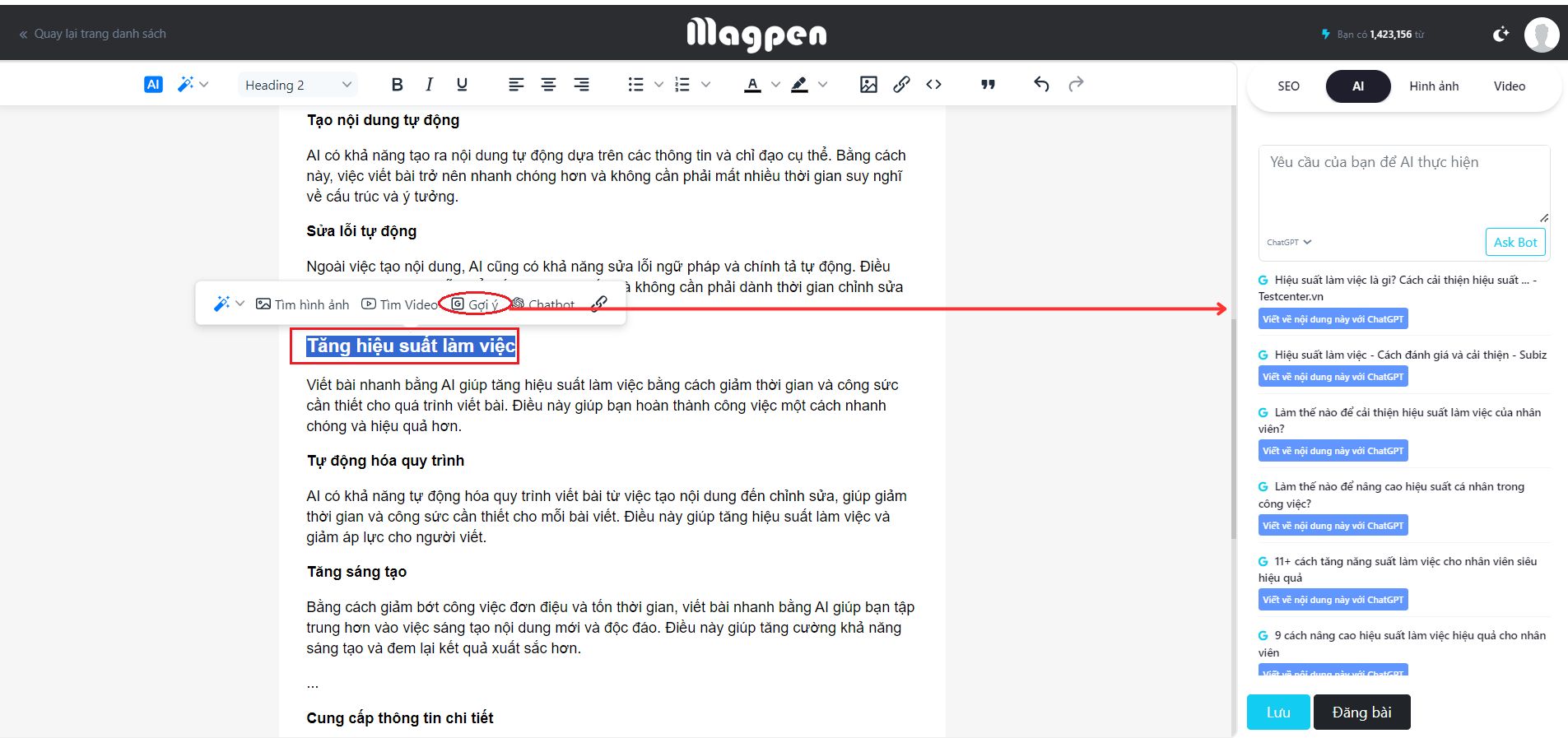Viewport: 1568px width, 738px height.
Task: Select the highlight color marker
Action: (799, 84)
